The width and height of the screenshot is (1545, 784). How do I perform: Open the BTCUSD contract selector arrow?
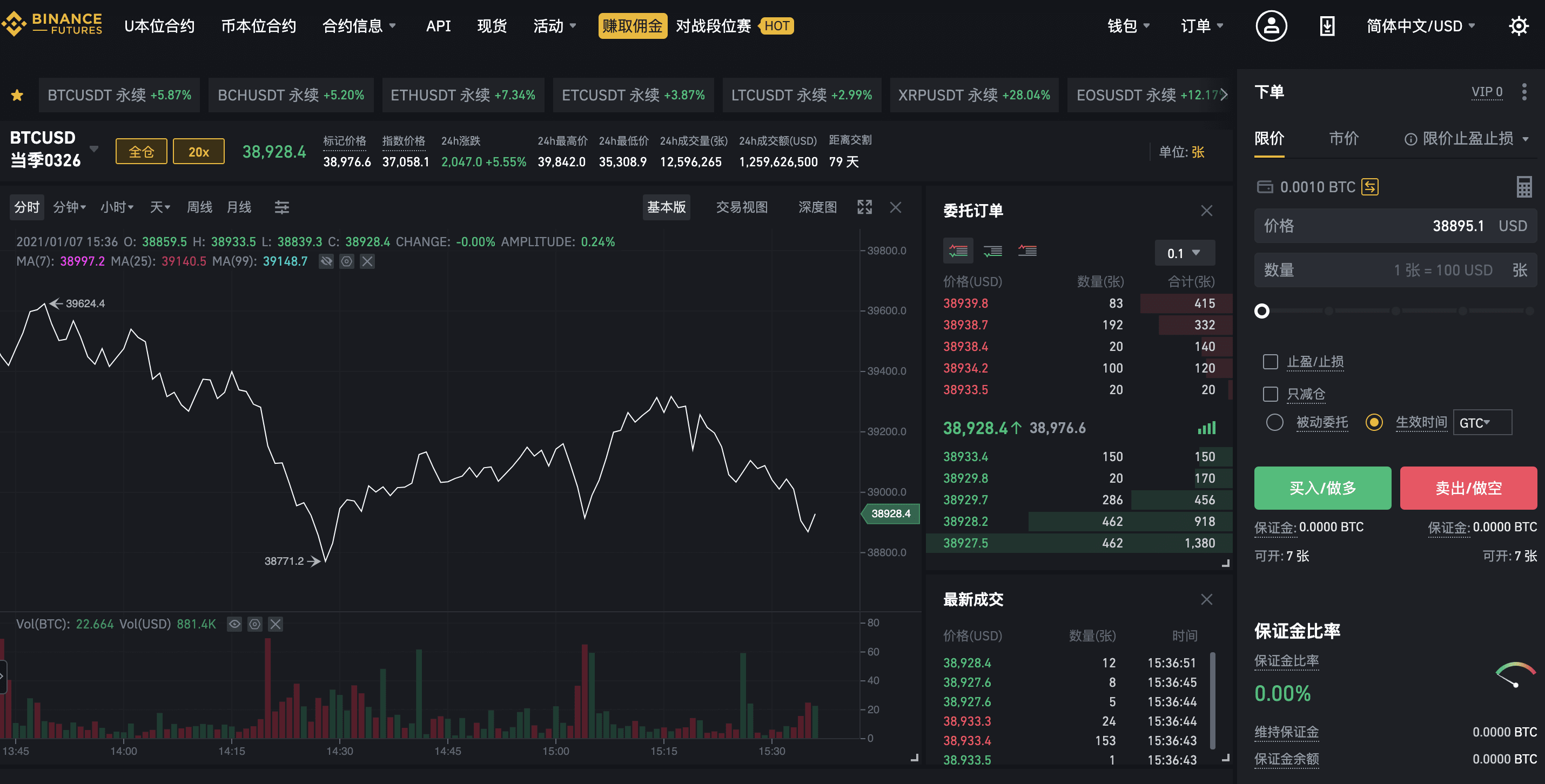pyautogui.click(x=93, y=148)
